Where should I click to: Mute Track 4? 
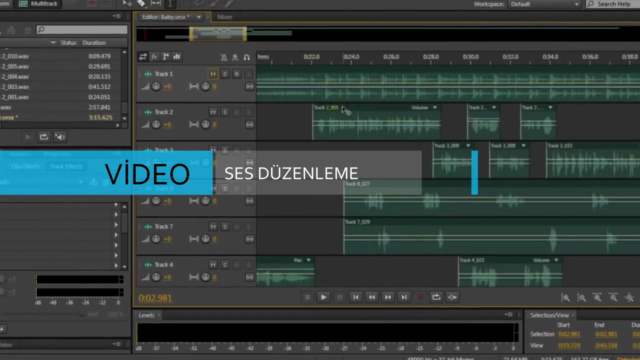pyautogui.click(x=213, y=264)
